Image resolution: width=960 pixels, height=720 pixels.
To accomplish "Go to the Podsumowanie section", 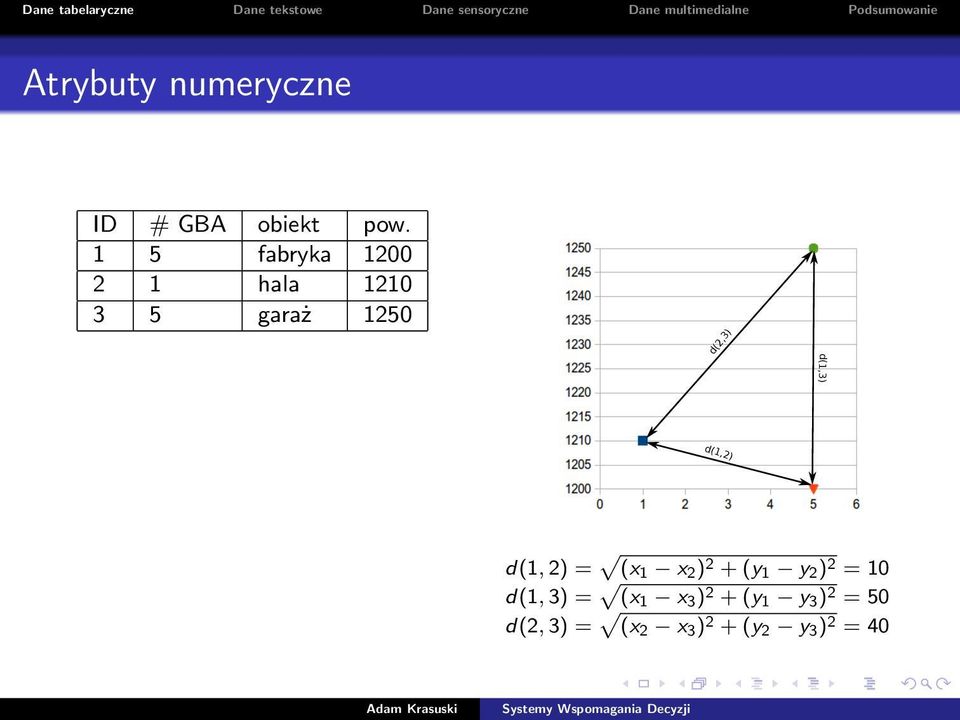I will (x=893, y=10).
